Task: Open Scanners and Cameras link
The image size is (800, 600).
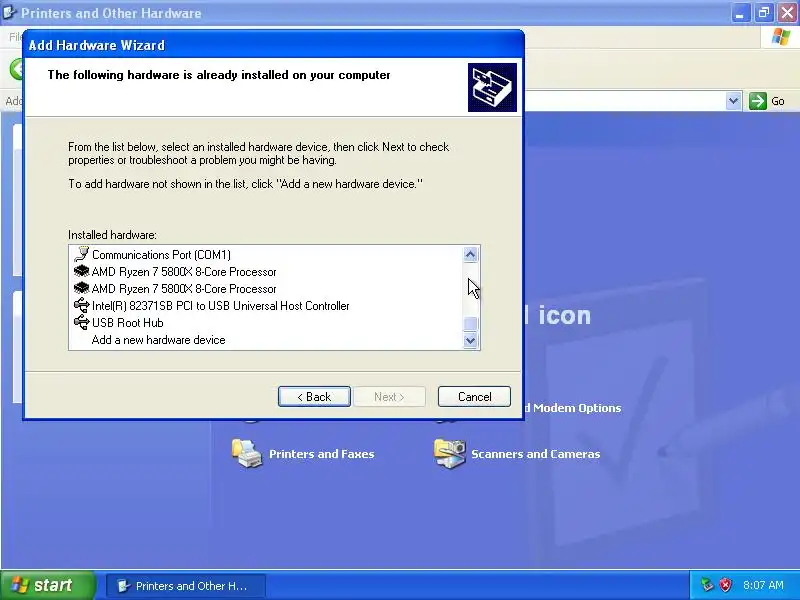Action: point(535,454)
